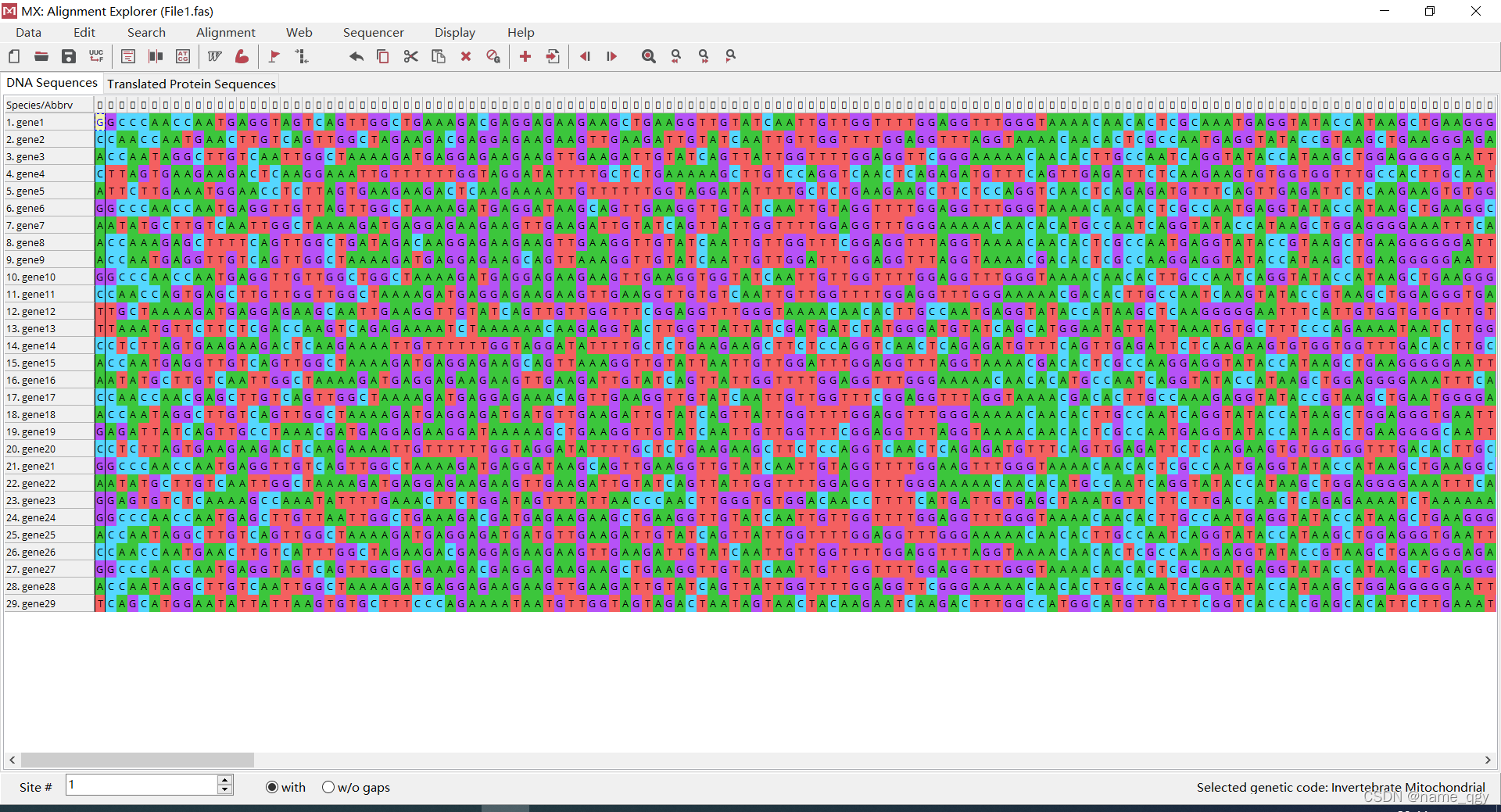Click the ATCG nucleotide icon
Screen dimensions: 1501x812
coord(183,56)
